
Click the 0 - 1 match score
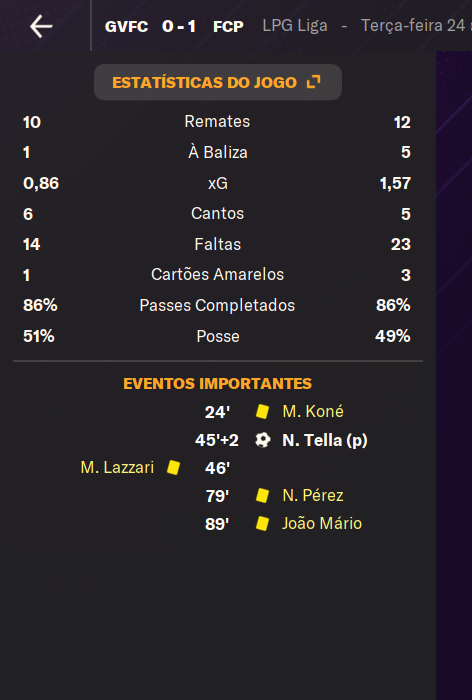click(179, 26)
